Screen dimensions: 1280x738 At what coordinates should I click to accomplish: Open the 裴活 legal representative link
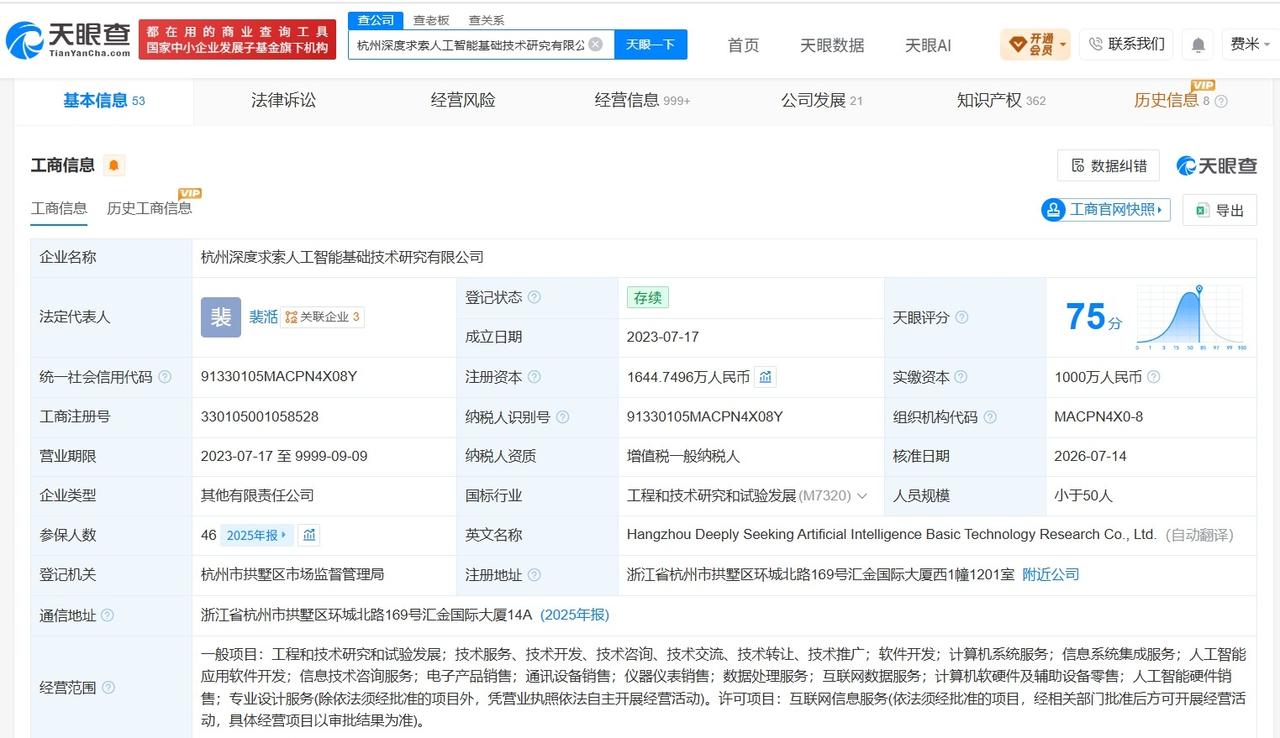point(263,317)
